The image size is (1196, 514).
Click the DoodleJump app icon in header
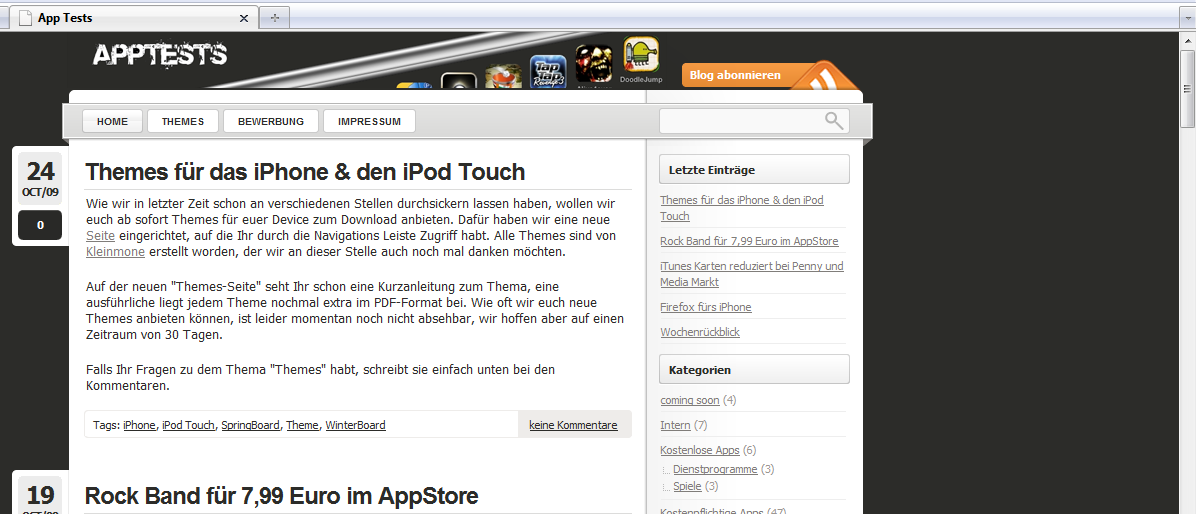641,56
